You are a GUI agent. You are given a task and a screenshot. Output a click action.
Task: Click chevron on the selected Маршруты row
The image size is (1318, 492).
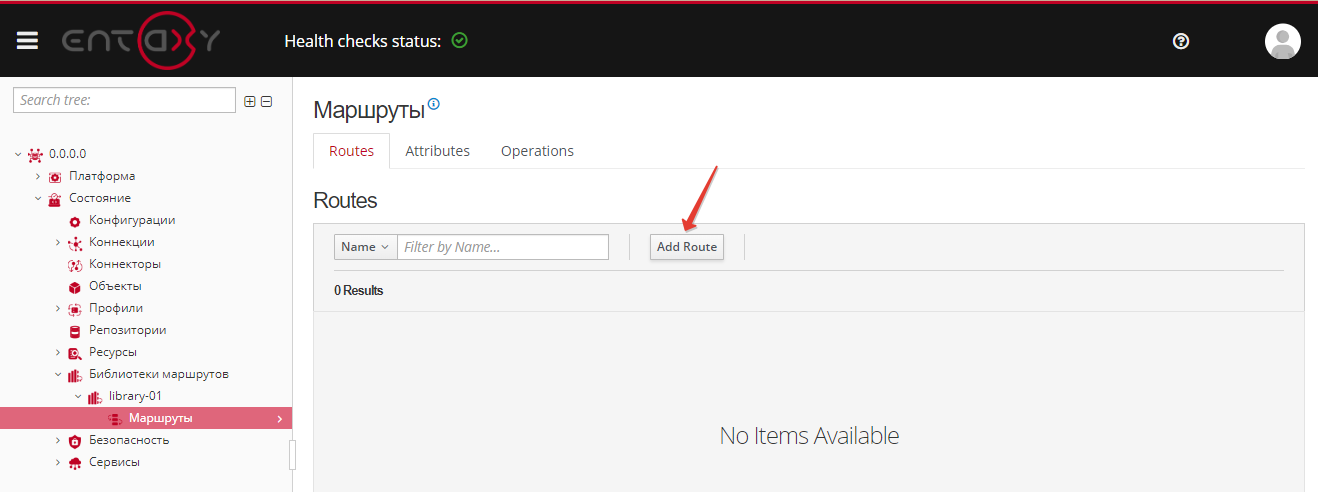click(x=279, y=419)
